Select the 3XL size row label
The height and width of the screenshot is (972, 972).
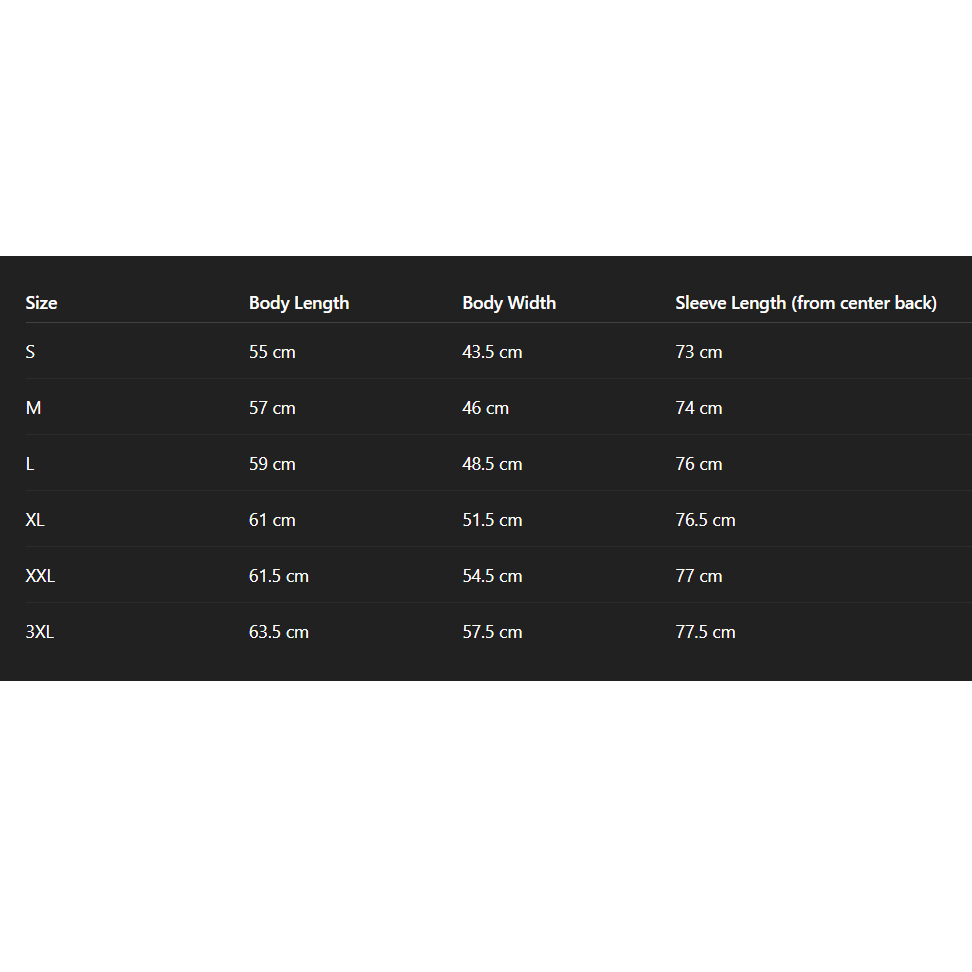point(40,632)
